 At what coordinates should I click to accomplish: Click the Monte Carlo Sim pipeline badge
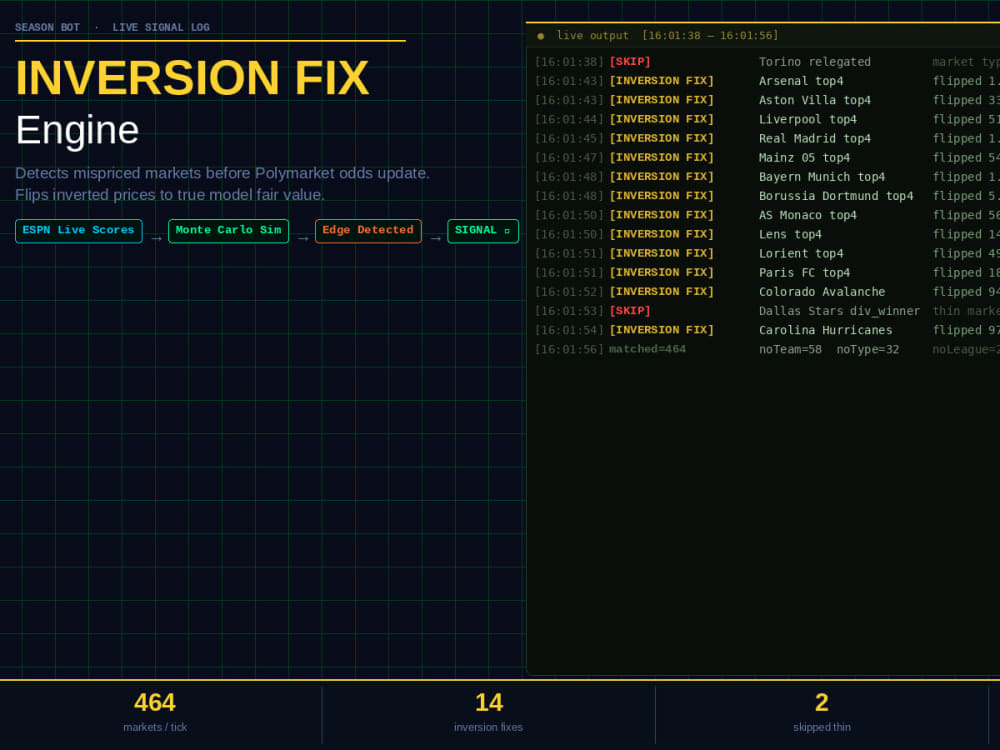click(228, 231)
